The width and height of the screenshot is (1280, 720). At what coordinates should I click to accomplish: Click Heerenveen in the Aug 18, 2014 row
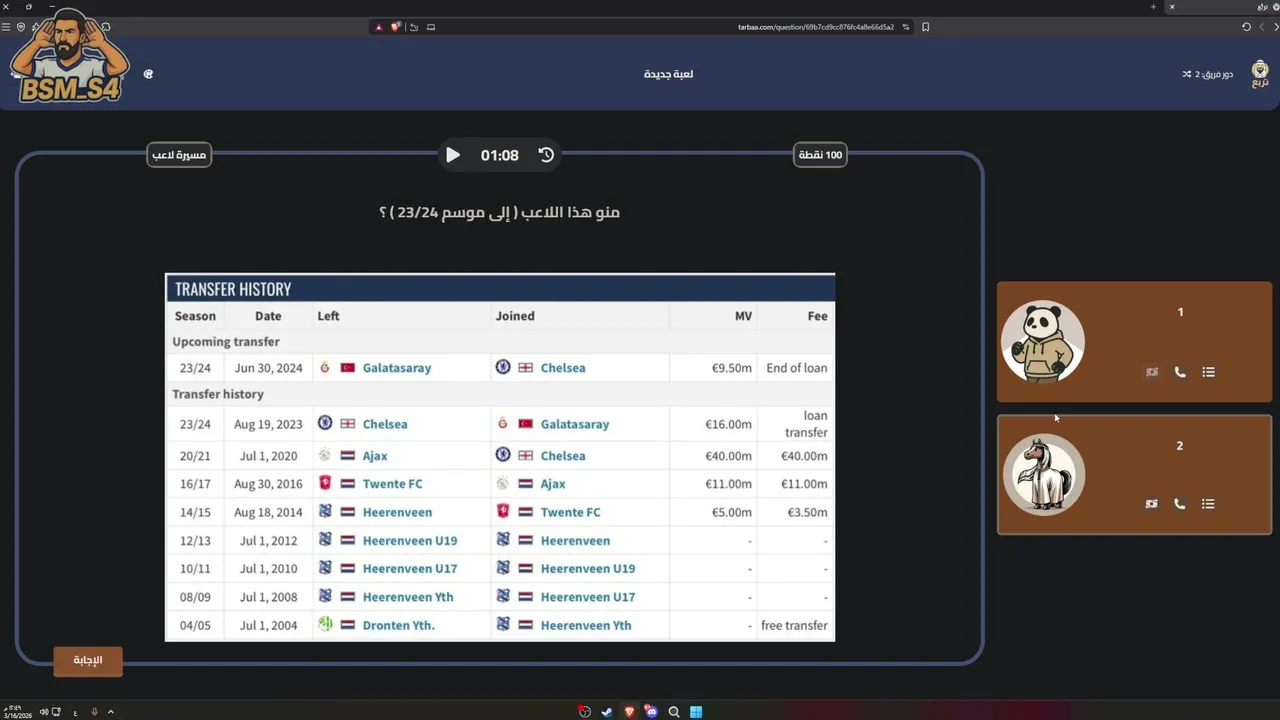(x=397, y=512)
